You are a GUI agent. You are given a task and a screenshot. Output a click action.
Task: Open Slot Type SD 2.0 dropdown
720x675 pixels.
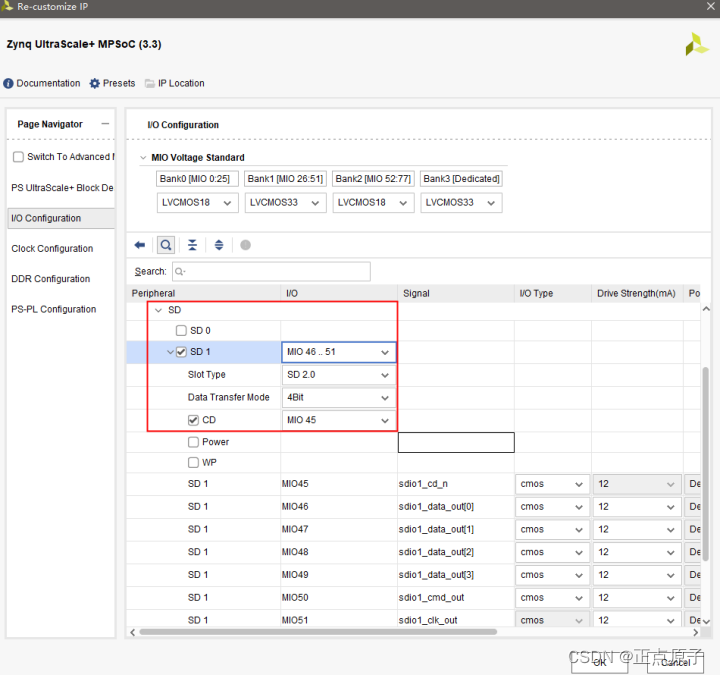[339, 375]
